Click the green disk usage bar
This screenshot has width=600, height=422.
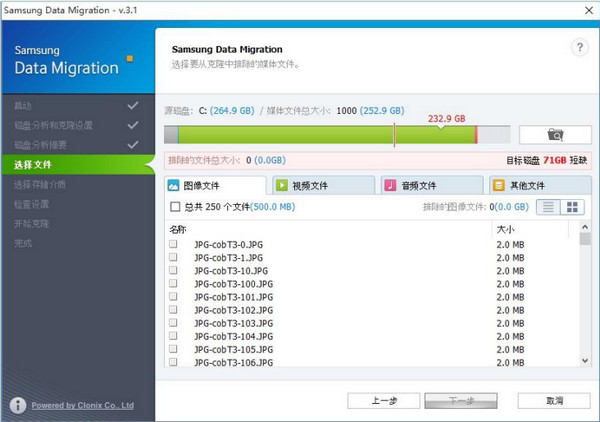click(x=327, y=135)
